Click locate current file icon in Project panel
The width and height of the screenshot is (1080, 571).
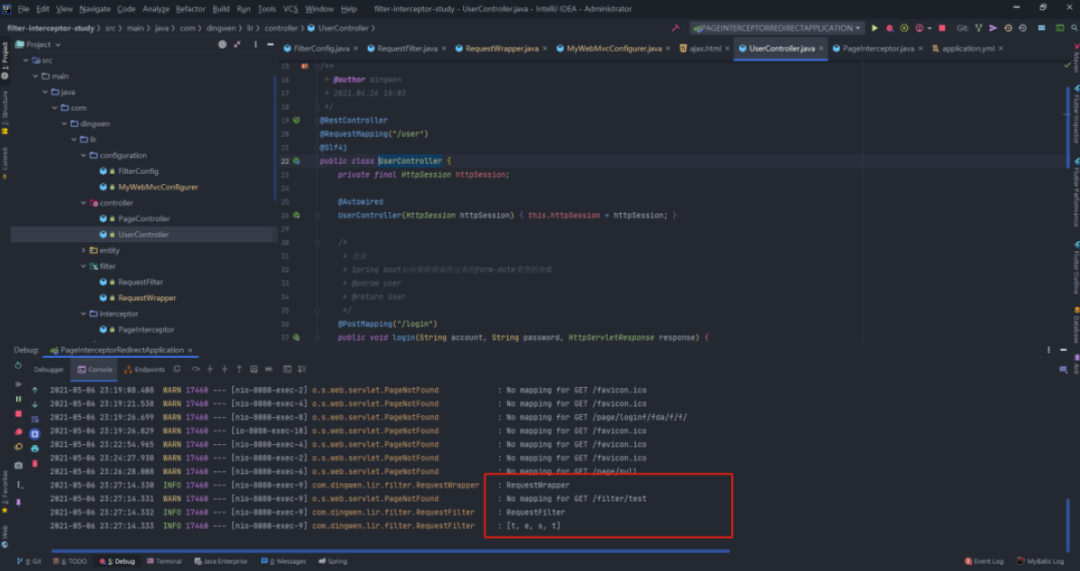[x=222, y=44]
